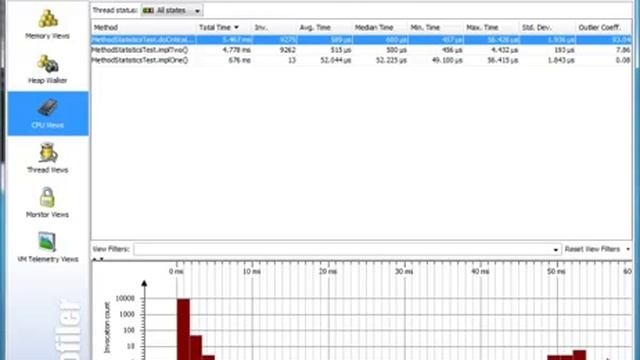Open the VM Telemetry Views section
This screenshot has width=640, height=360.
pos(47,247)
